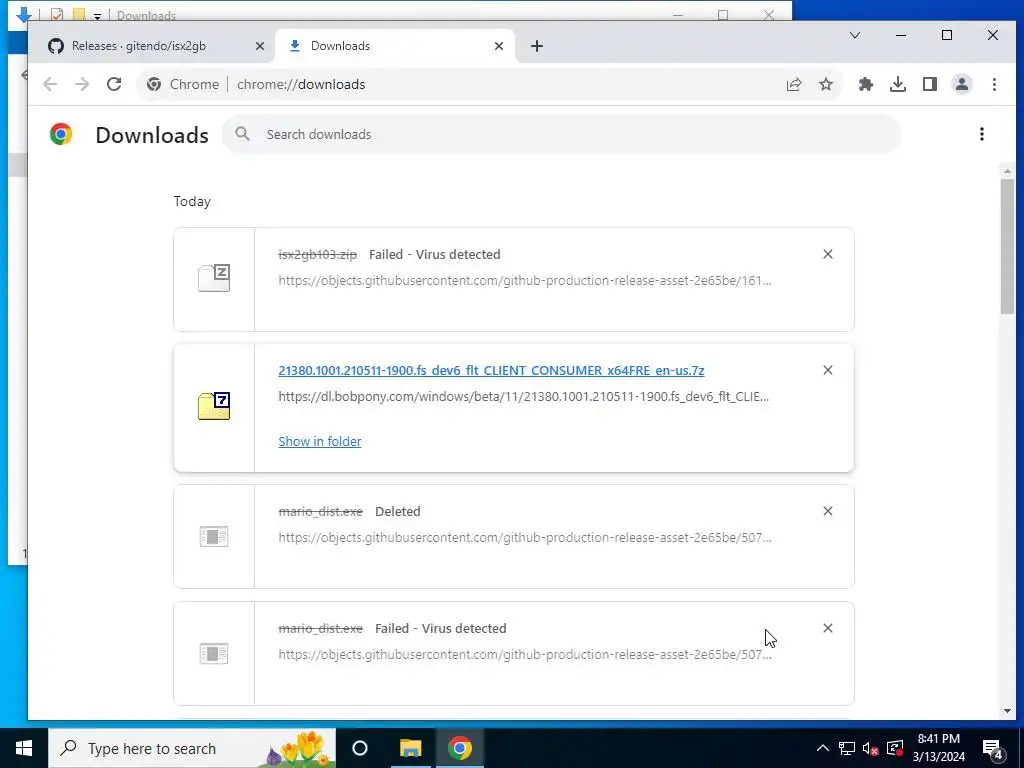Screen dimensions: 1024x768
Task: Click the isx2gb103.zip archive file icon
Action: click(x=214, y=278)
